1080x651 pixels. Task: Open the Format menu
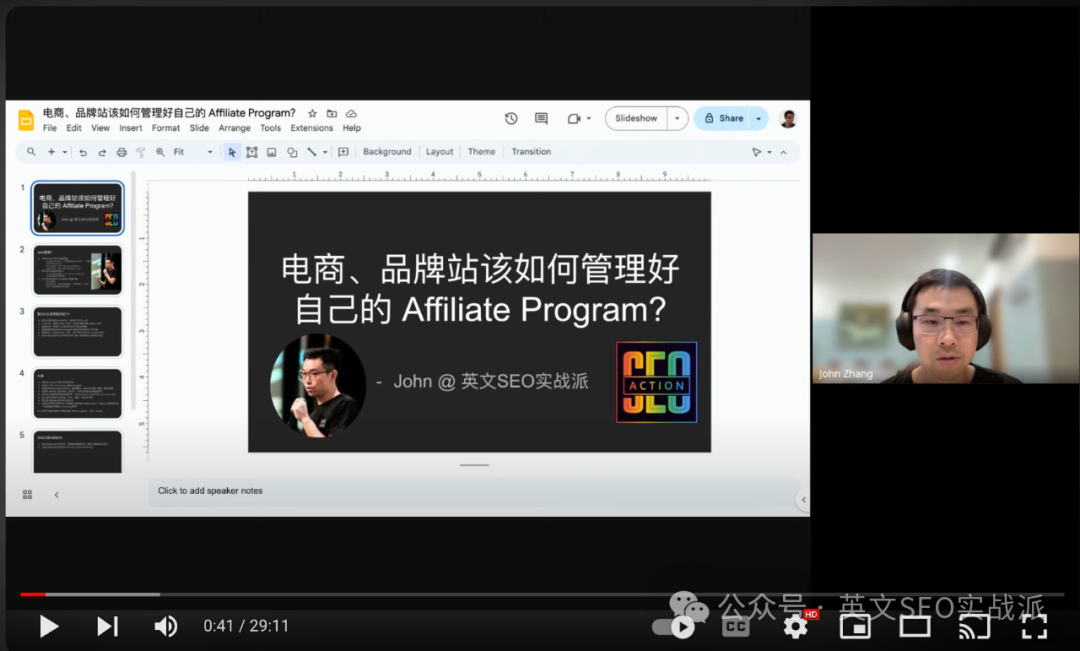click(165, 128)
